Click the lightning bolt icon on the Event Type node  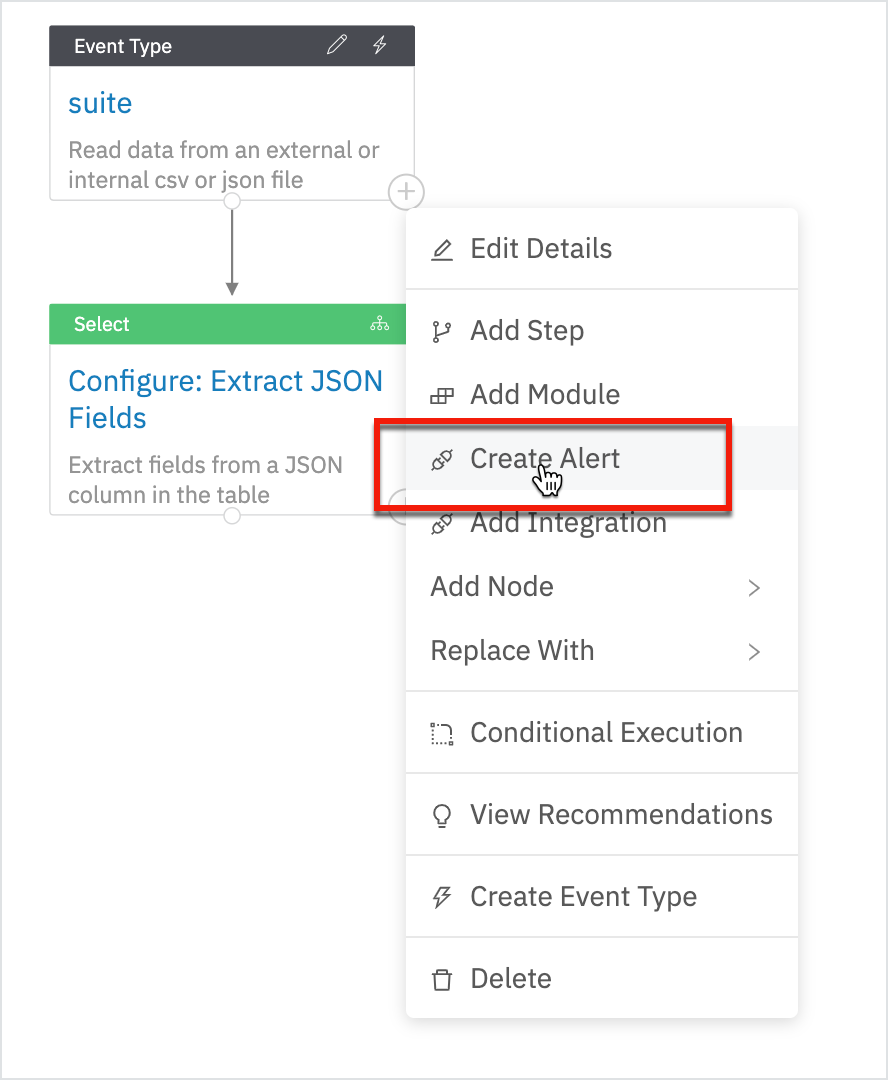[x=380, y=44]
